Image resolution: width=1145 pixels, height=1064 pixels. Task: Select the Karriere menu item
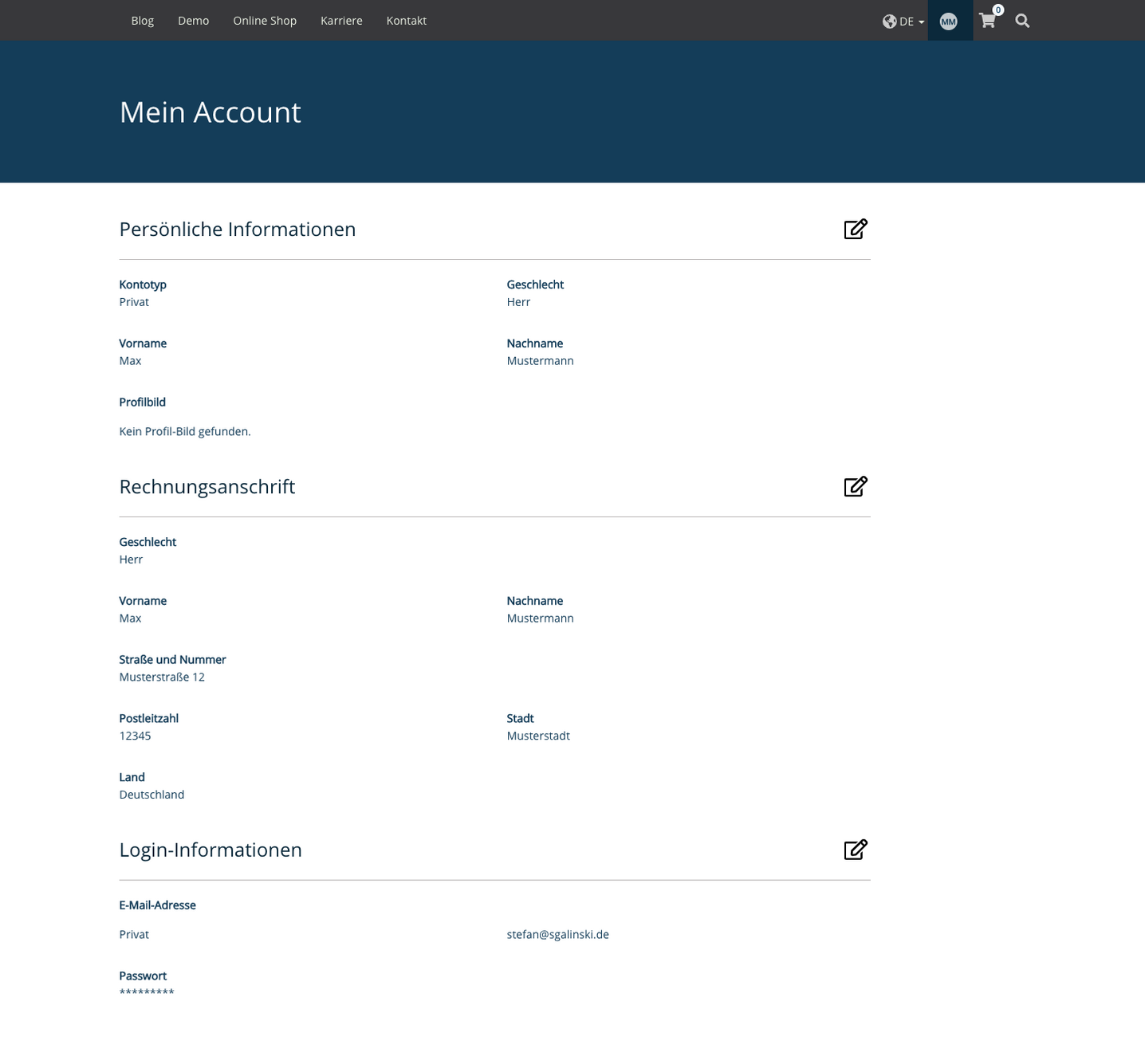341,21
